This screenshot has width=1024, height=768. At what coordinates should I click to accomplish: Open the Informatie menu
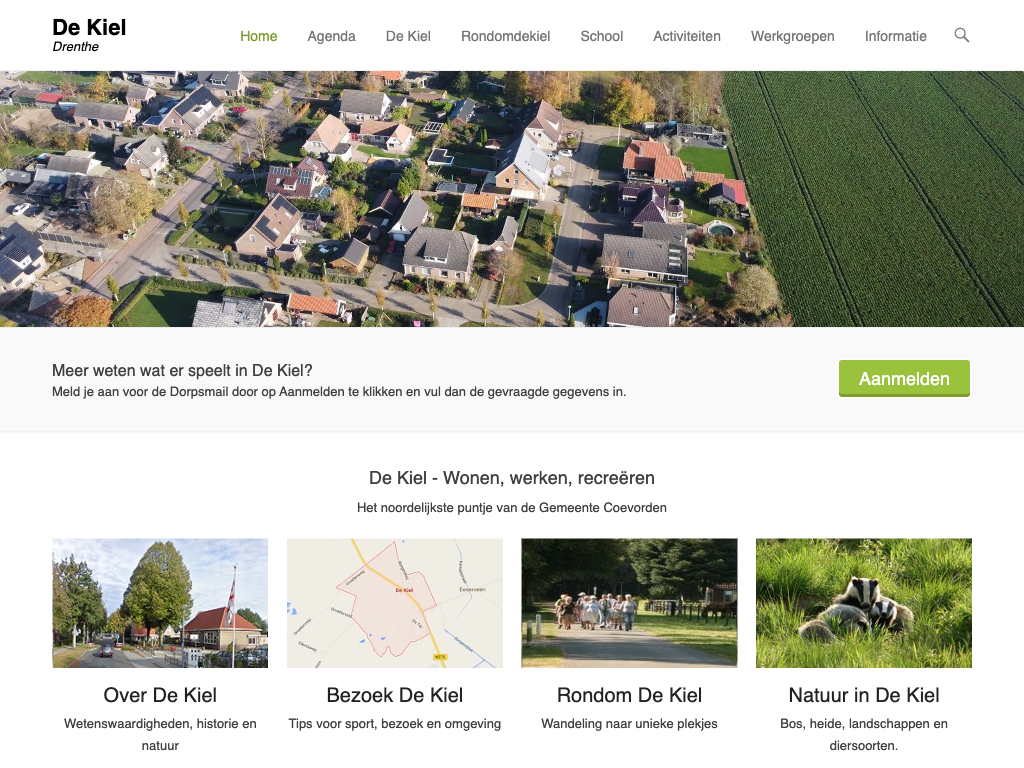895,36
